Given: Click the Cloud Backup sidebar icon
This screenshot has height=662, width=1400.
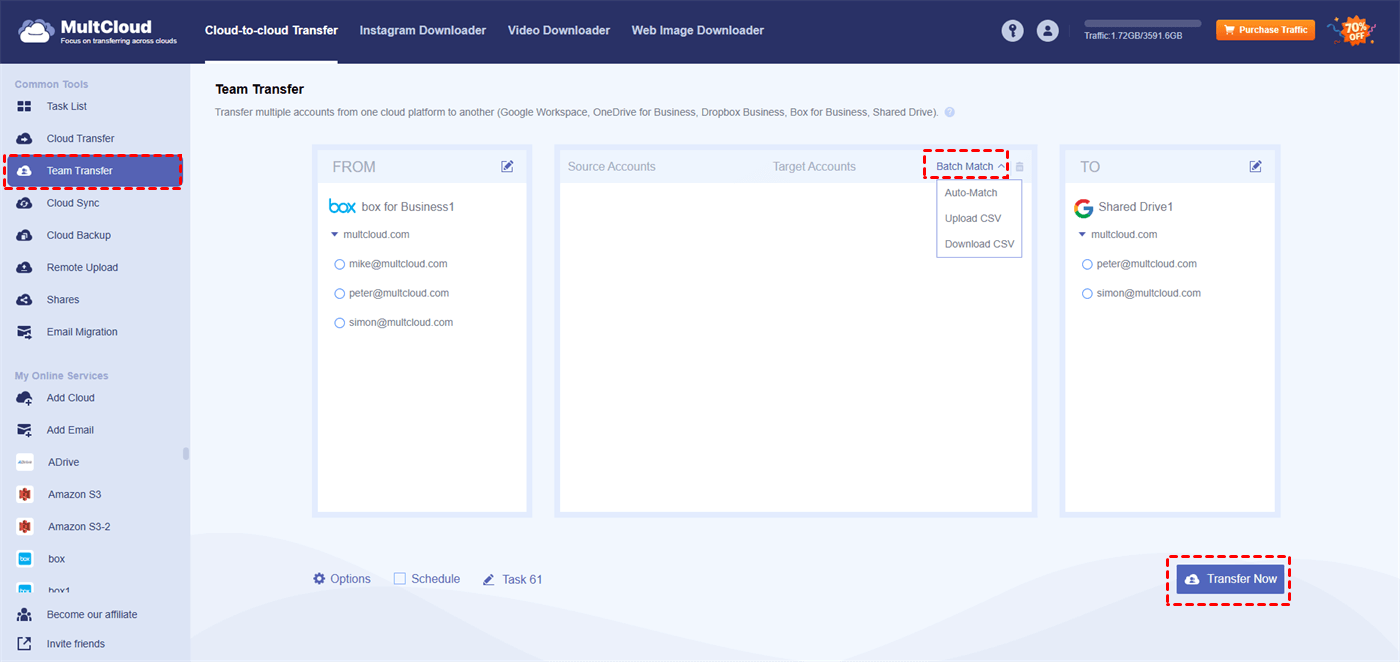Looking at the screenshot, I should point(24,235).
